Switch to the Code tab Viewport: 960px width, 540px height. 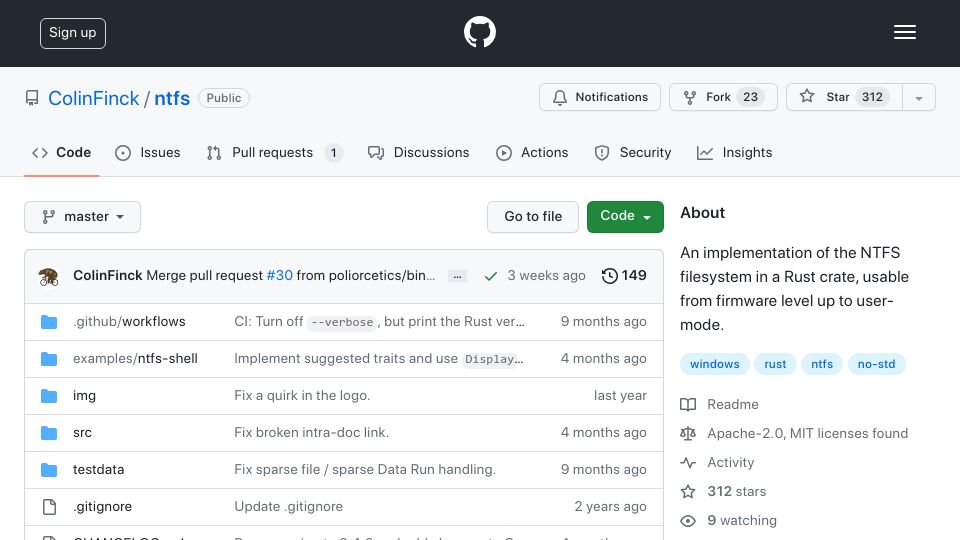61,152
